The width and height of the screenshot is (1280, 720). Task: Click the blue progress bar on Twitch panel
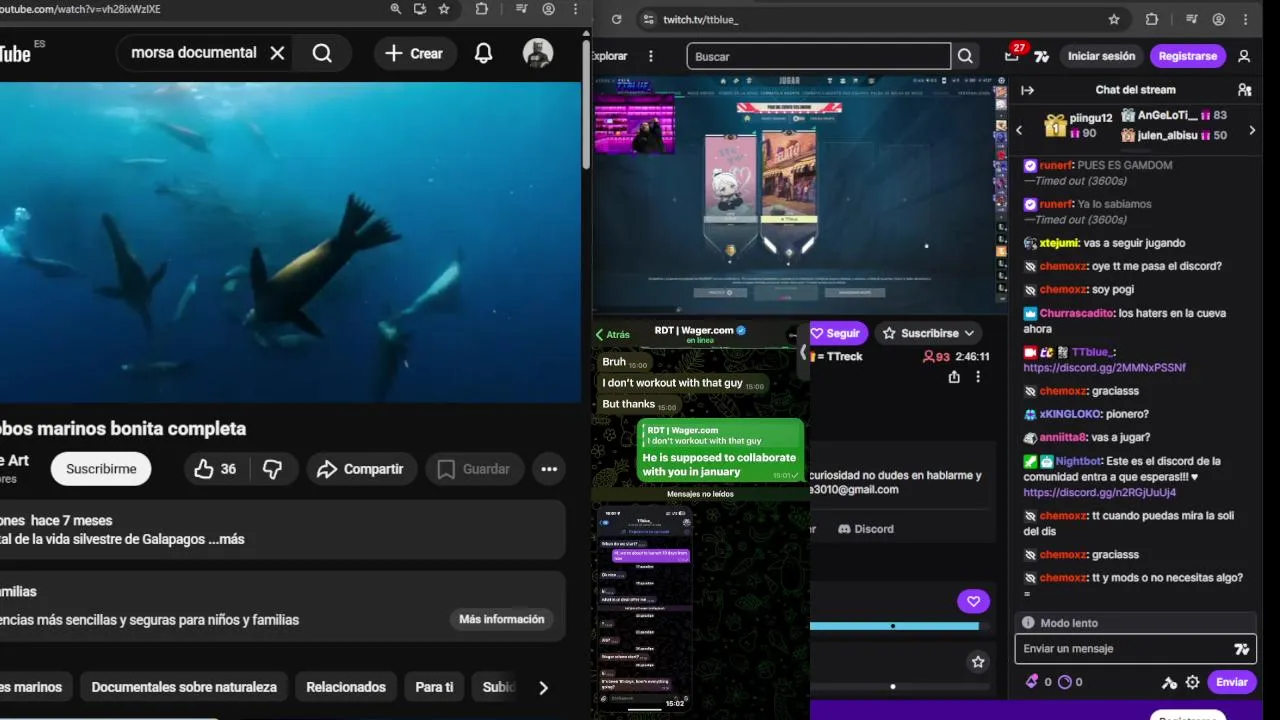(x=894, y=626)
